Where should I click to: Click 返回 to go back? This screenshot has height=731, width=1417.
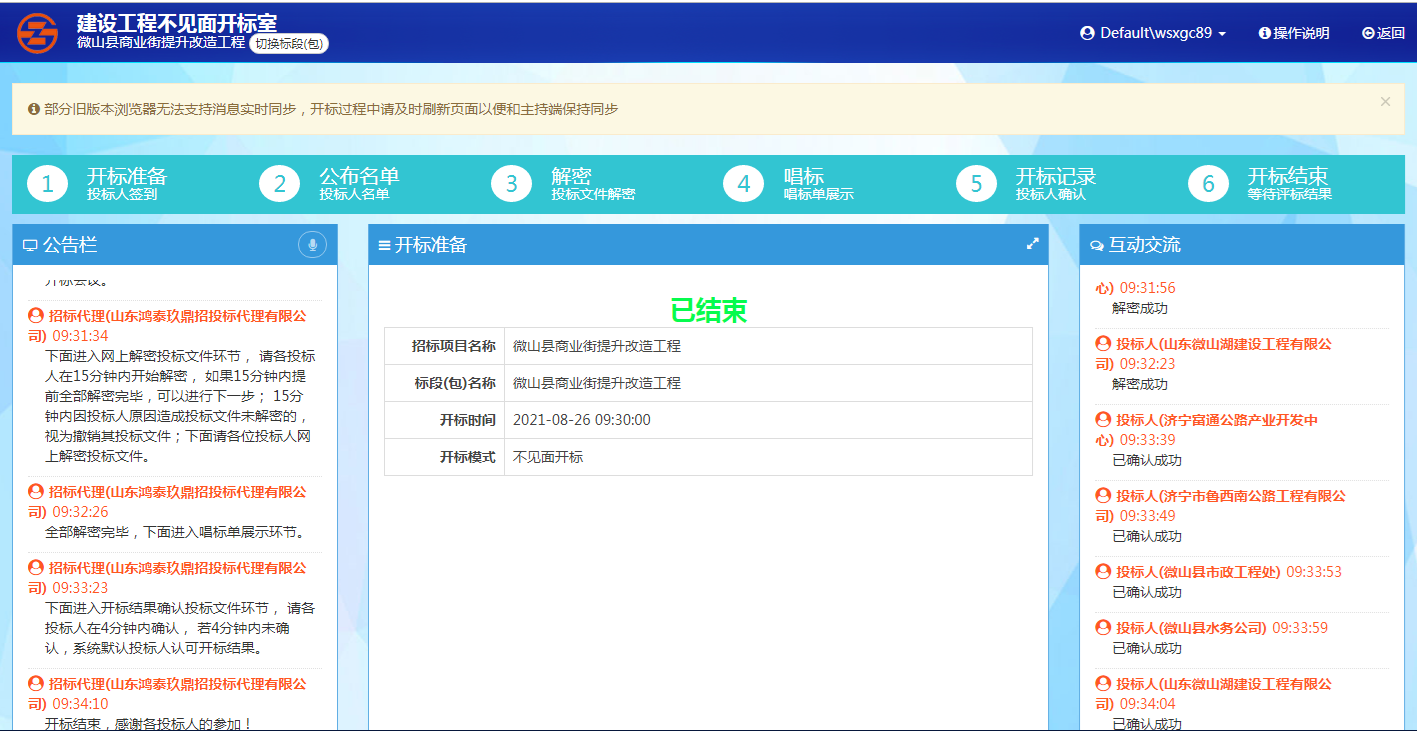(x=1383, y=33)
